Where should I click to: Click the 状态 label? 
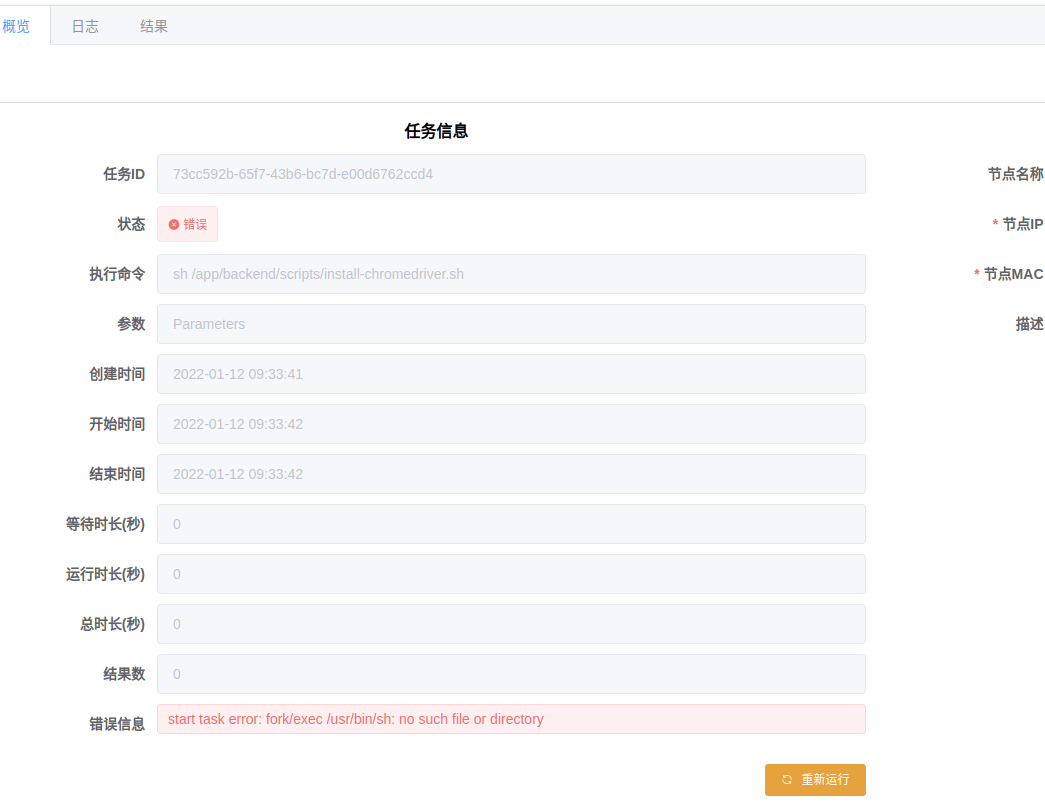(131, 224)
